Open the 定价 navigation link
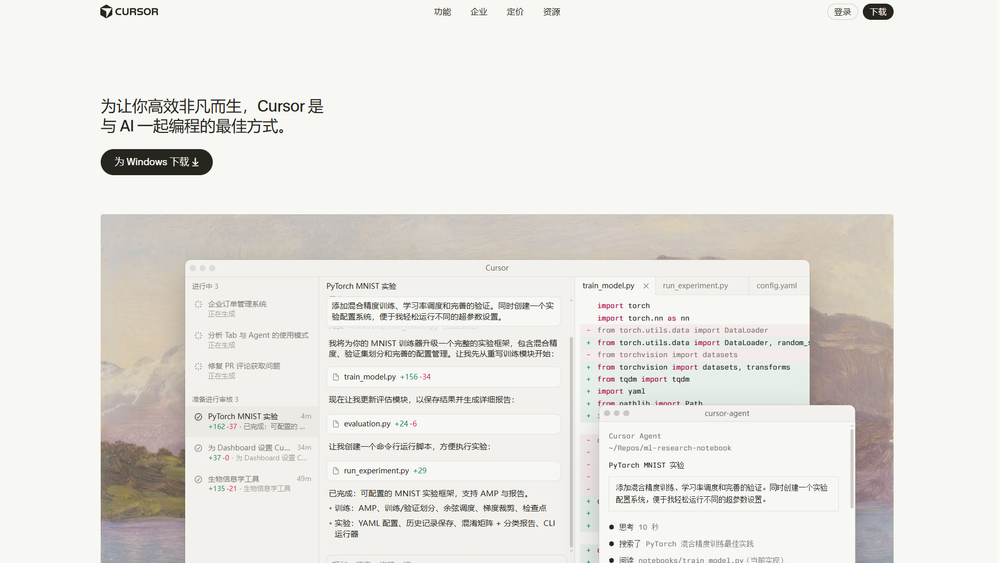1000x563 pixels. coord(515,12)
